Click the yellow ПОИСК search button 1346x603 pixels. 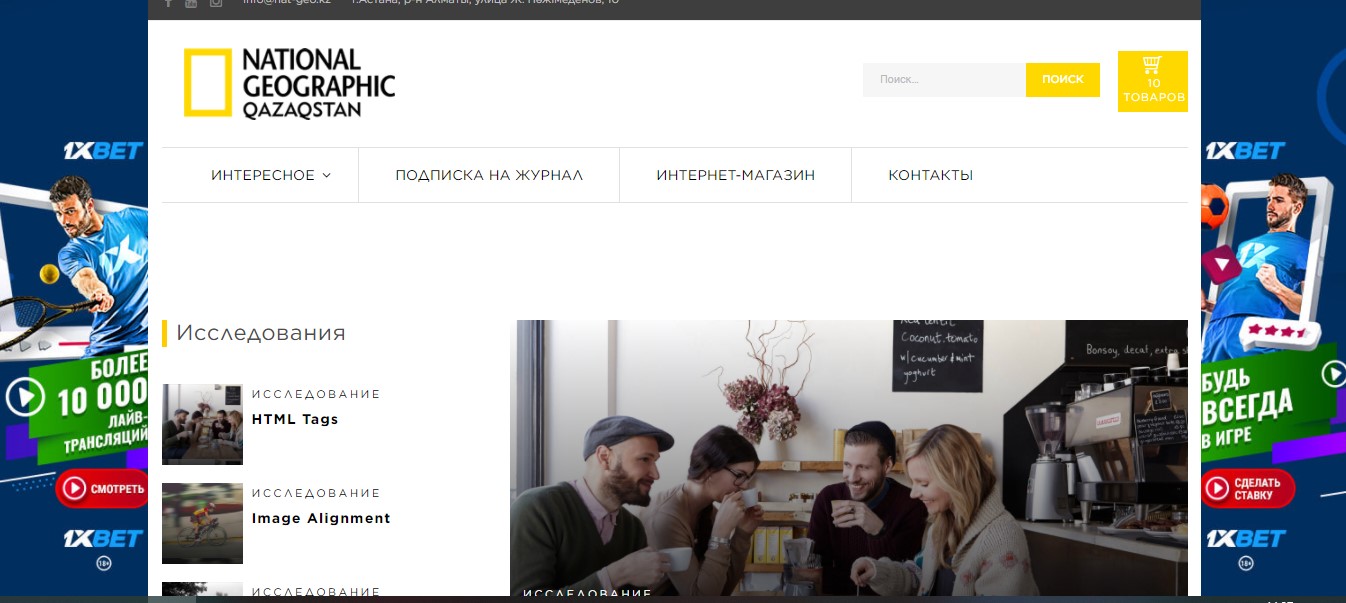(1063, 80)
